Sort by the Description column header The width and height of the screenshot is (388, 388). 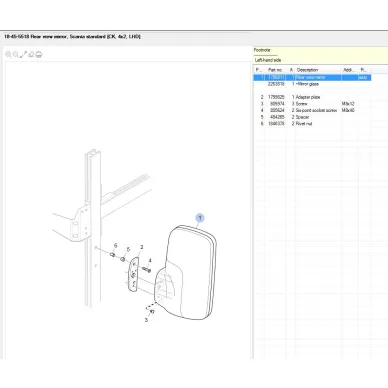pos(307,70)
